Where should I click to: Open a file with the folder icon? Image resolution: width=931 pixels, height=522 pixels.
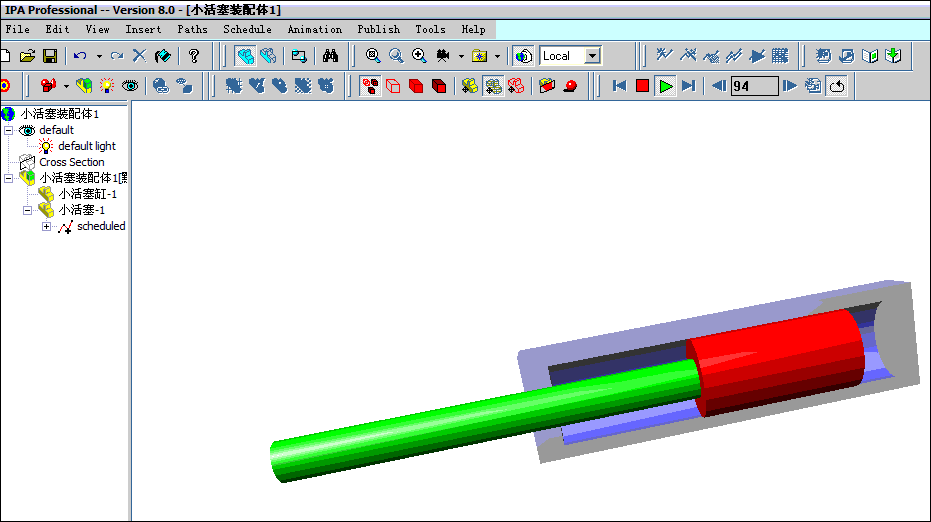(27, 56)
